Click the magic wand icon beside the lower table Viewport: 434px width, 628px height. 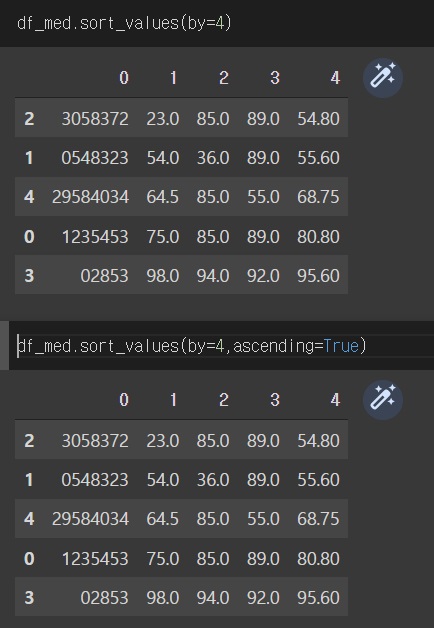point(383,400)
